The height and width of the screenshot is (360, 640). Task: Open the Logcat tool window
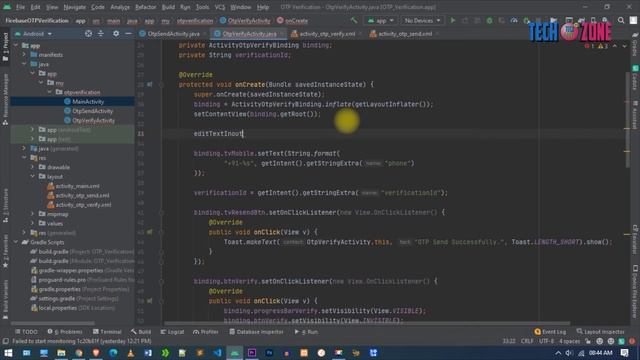[172, 332]
